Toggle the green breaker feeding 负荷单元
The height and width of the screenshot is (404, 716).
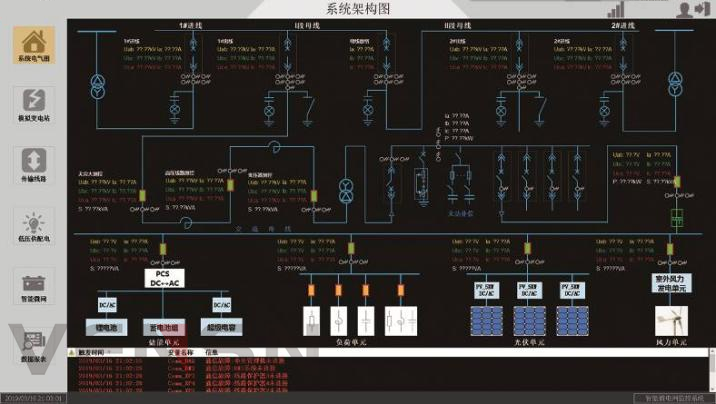click(x=351, y=248)
